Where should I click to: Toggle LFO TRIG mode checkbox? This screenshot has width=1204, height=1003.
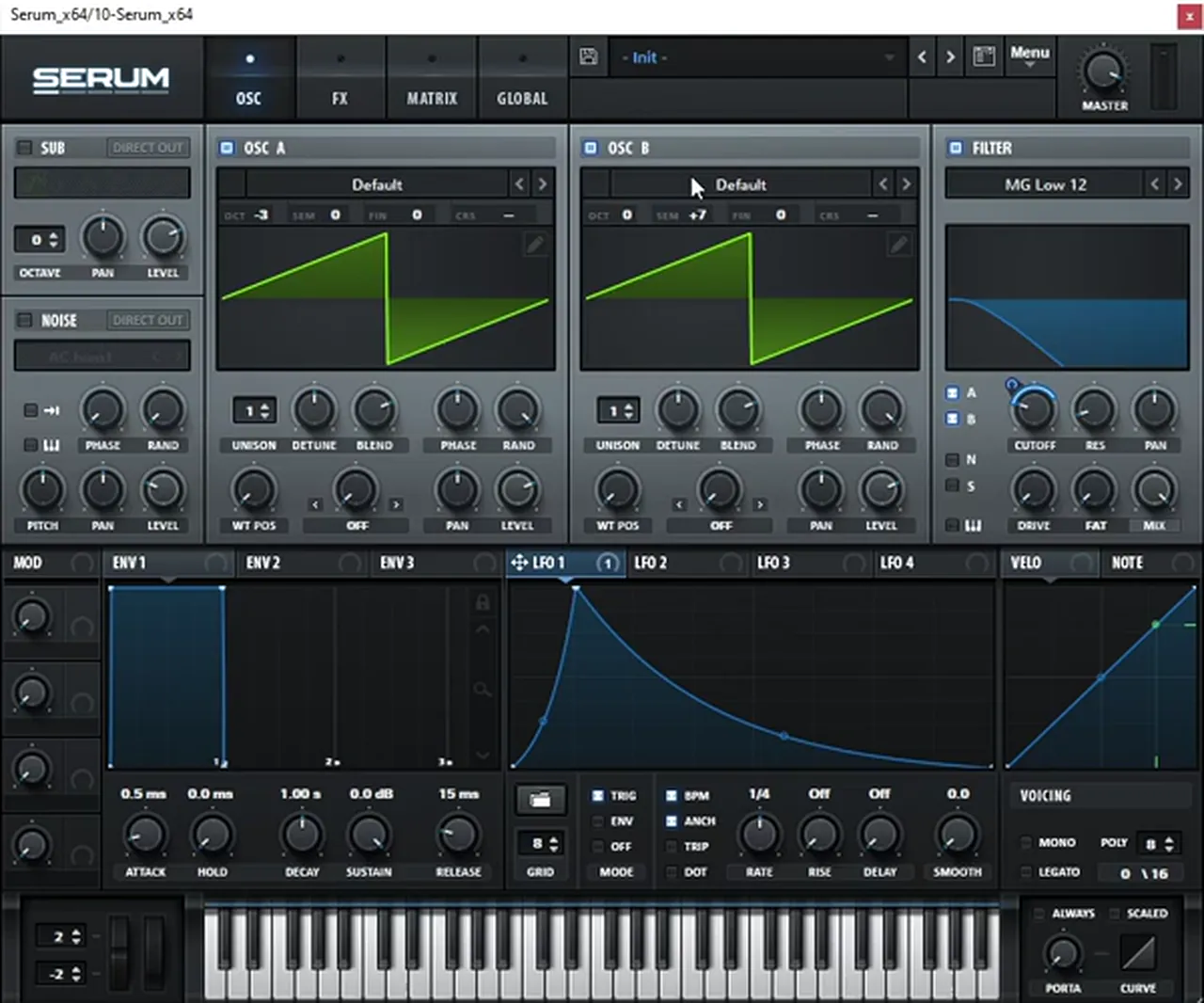[598, 796]
